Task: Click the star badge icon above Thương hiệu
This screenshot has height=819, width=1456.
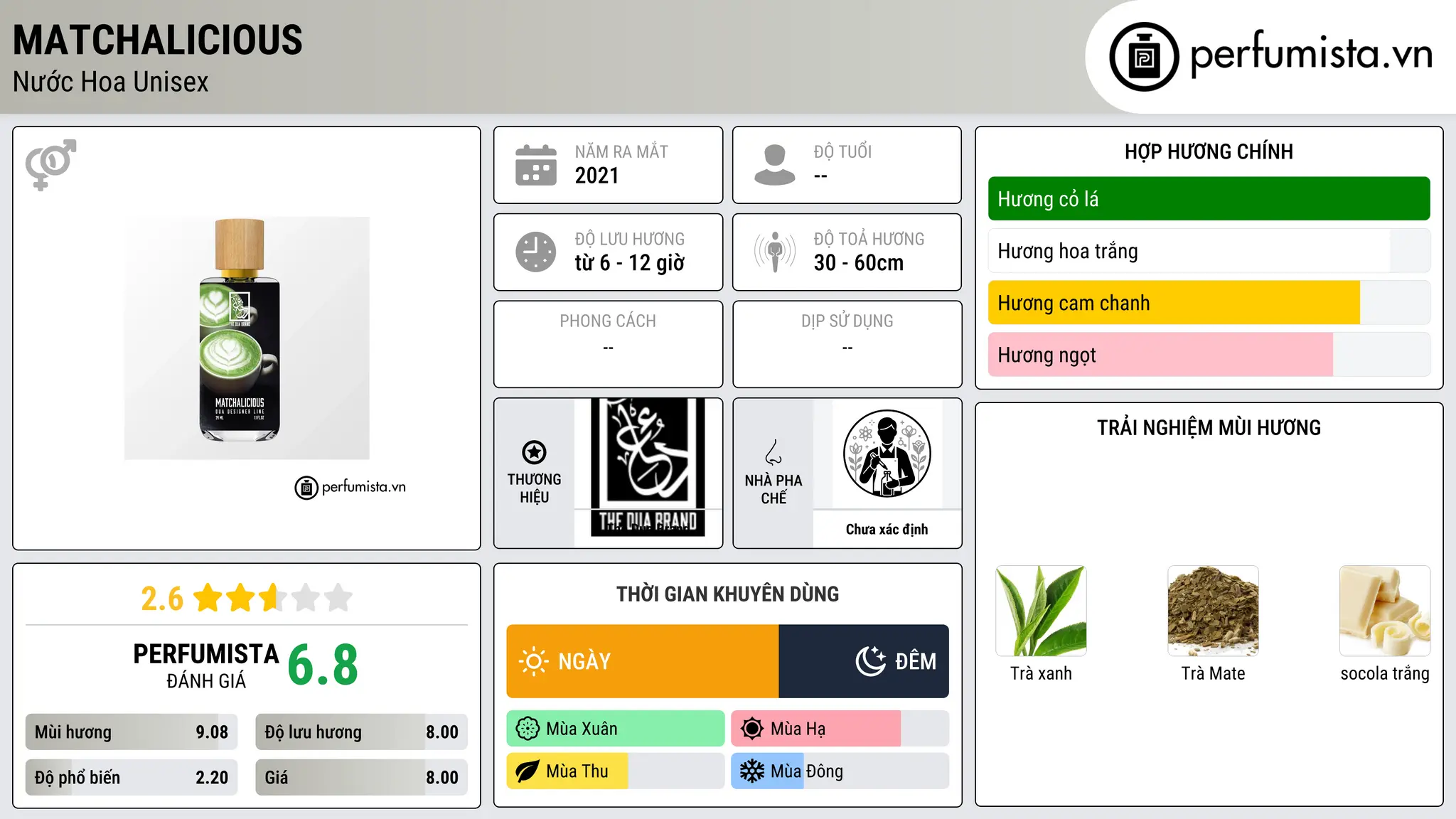Action: tap(534, 452)
